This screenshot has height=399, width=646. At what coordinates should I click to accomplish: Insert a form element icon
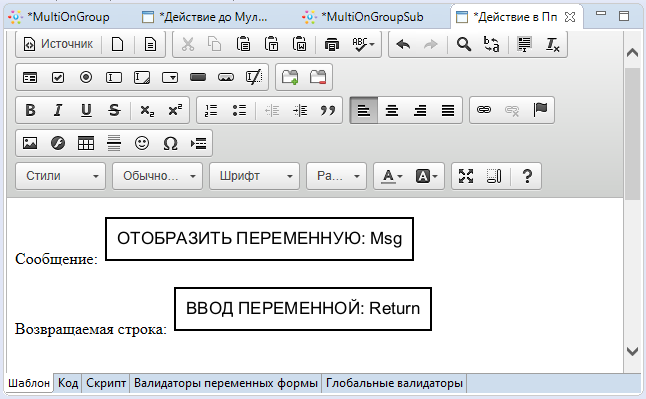coord(30,77)
